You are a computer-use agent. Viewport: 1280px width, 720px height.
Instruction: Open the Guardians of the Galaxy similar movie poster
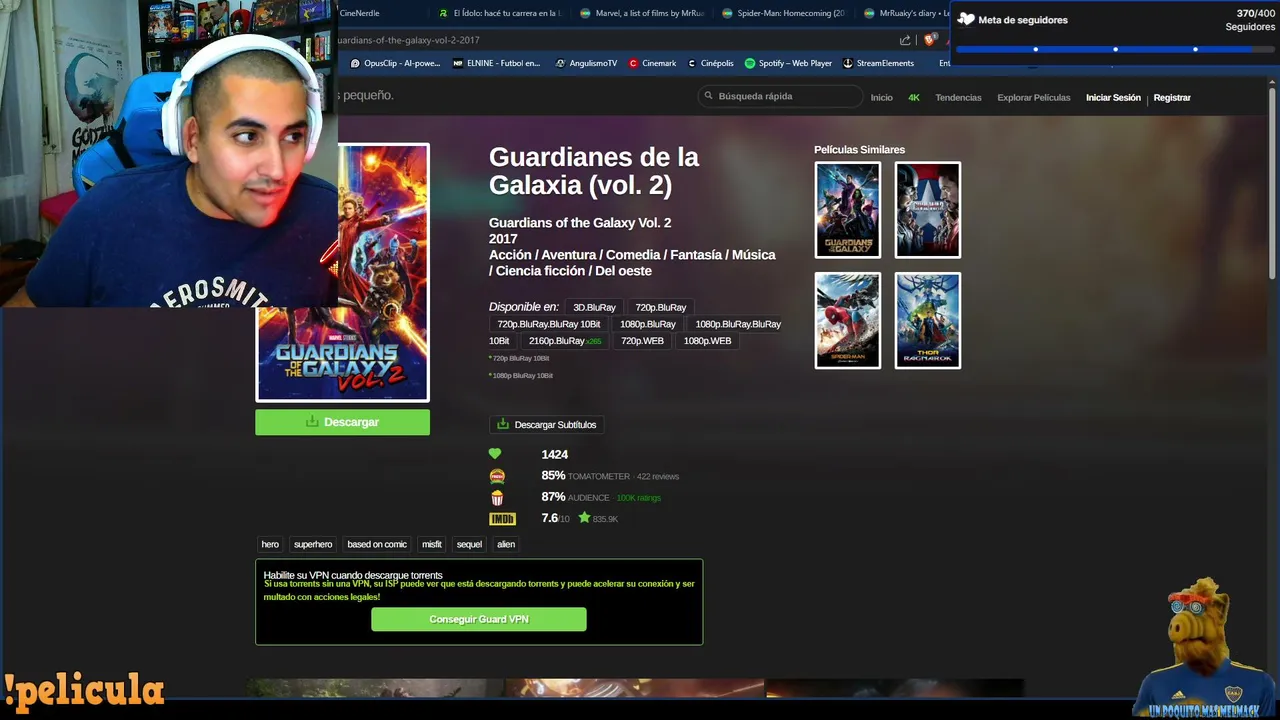tap(848, 210)
